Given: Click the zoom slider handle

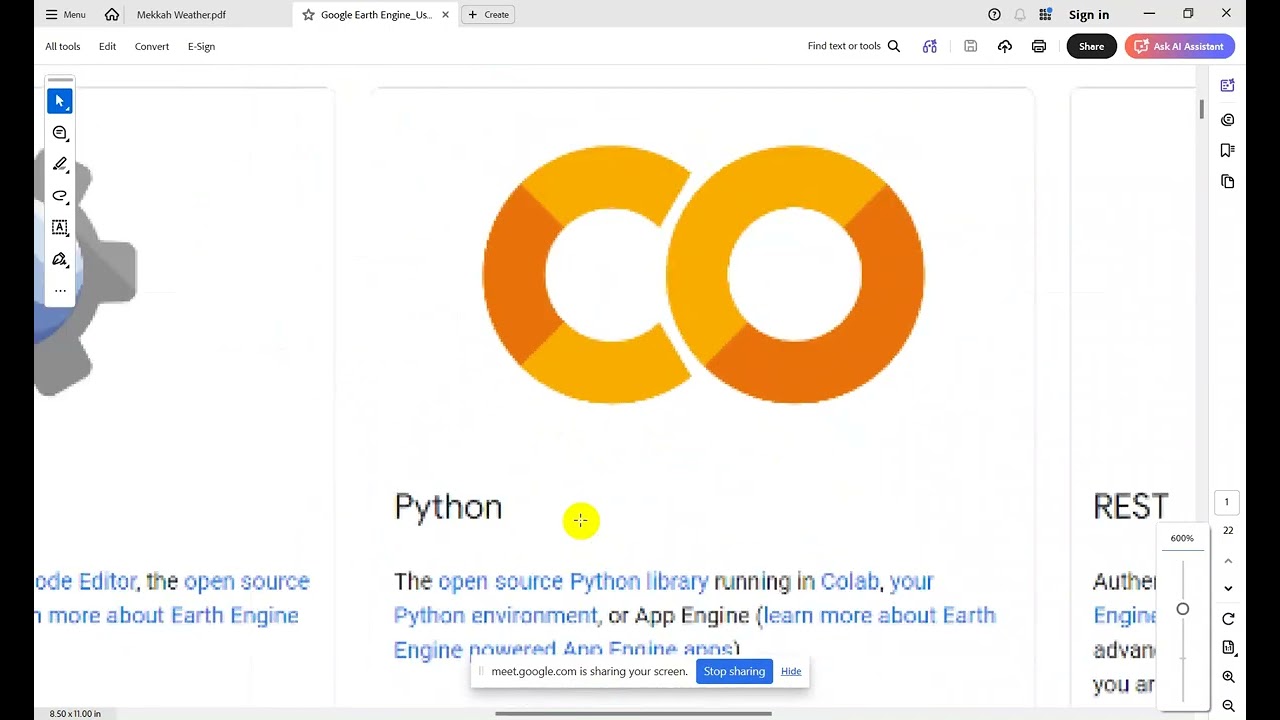Looking at the screenshot, I should 1183,609.
